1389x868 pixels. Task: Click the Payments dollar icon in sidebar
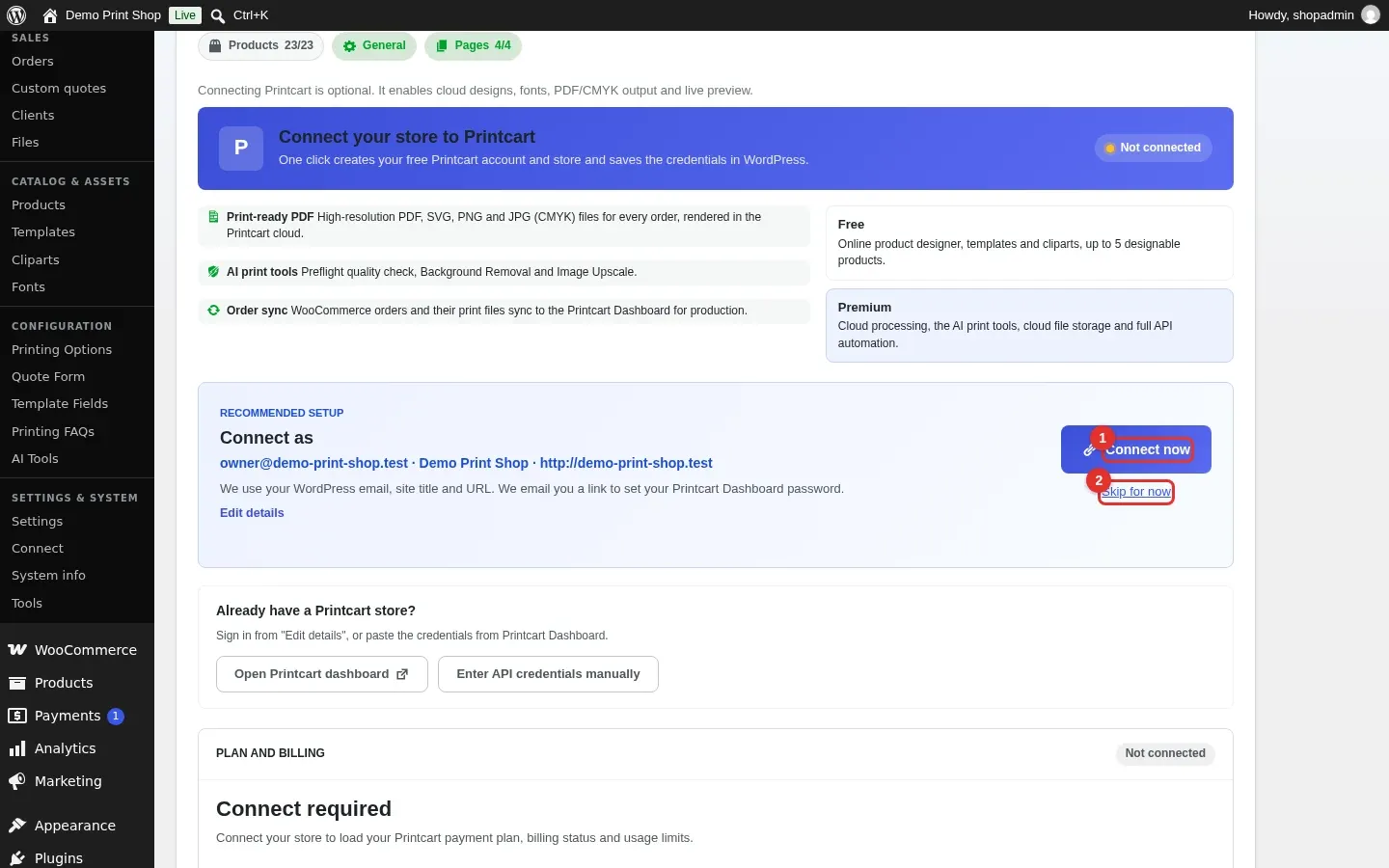[16, 716]
